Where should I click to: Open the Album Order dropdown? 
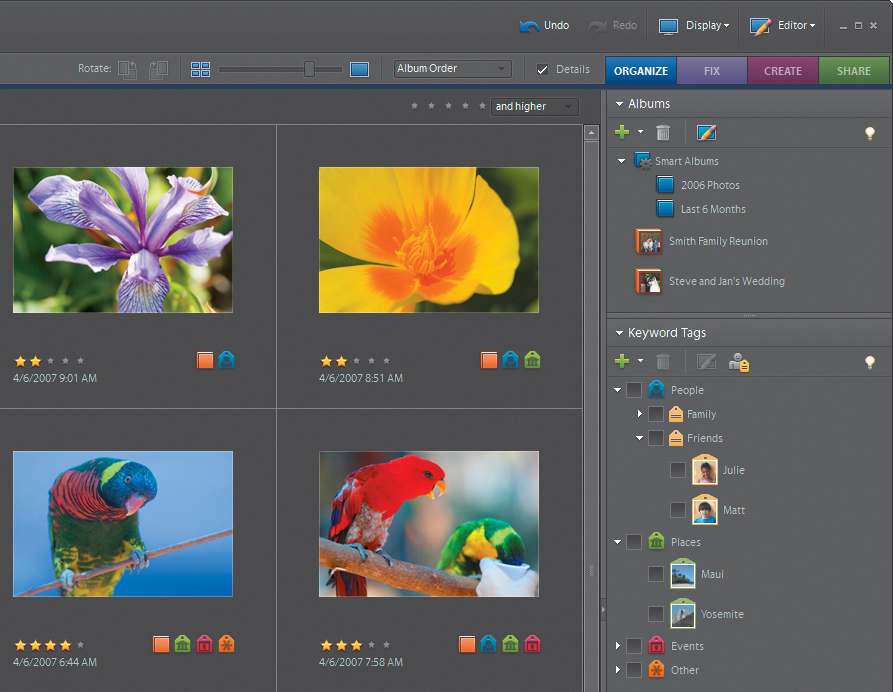coord(452,69)
